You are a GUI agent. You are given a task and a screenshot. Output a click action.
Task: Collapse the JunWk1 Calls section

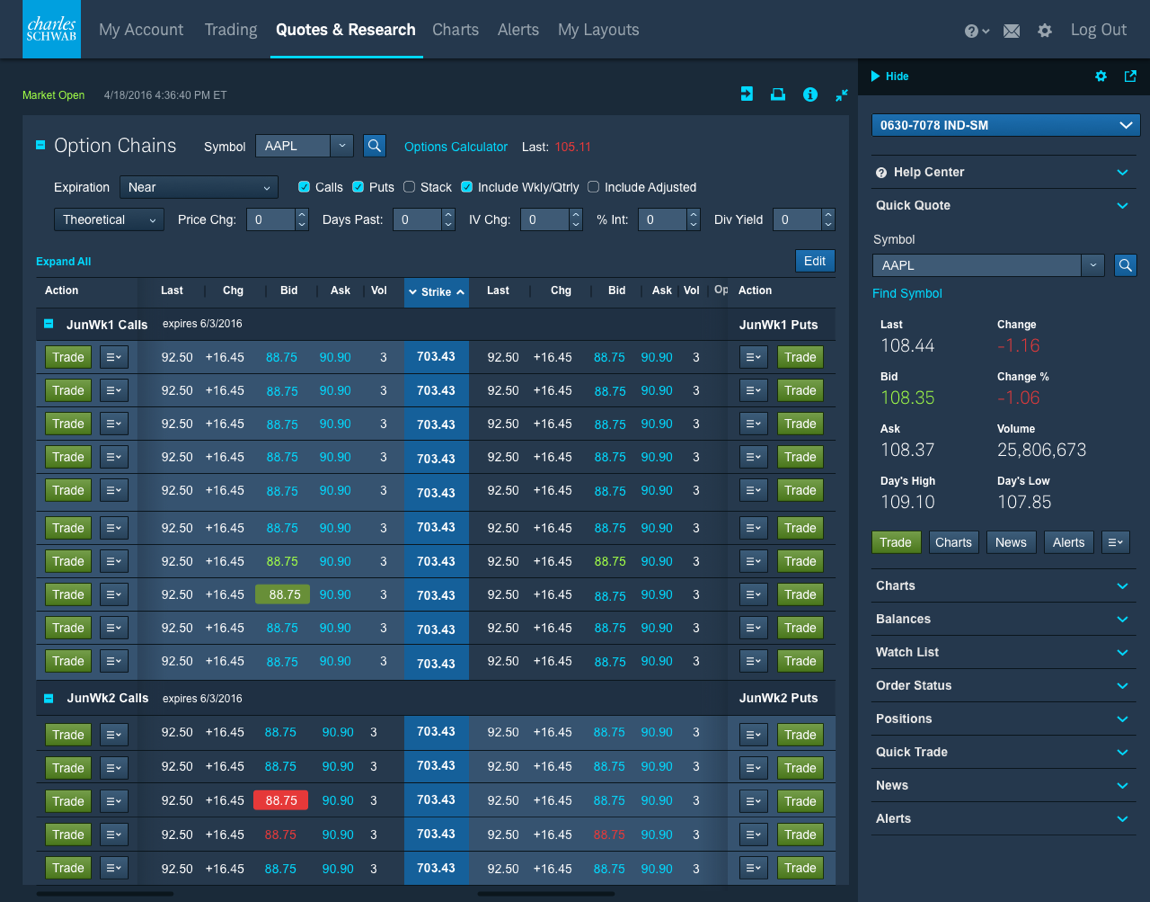(x=48, y=323)
